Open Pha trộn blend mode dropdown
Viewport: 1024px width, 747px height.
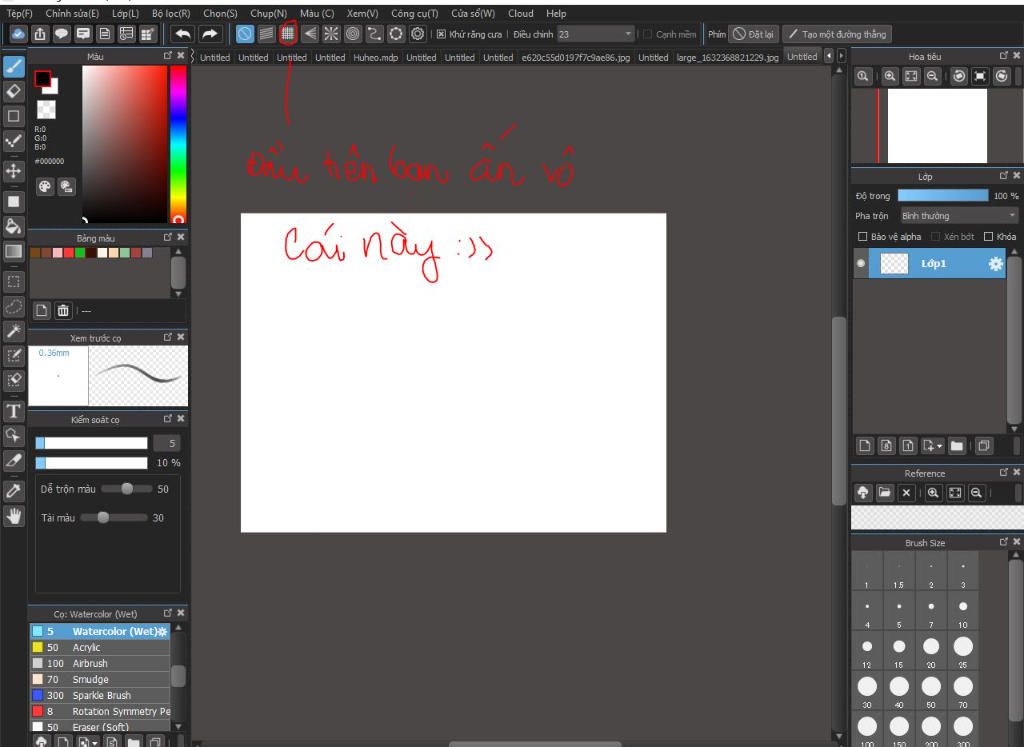[959, 215]
